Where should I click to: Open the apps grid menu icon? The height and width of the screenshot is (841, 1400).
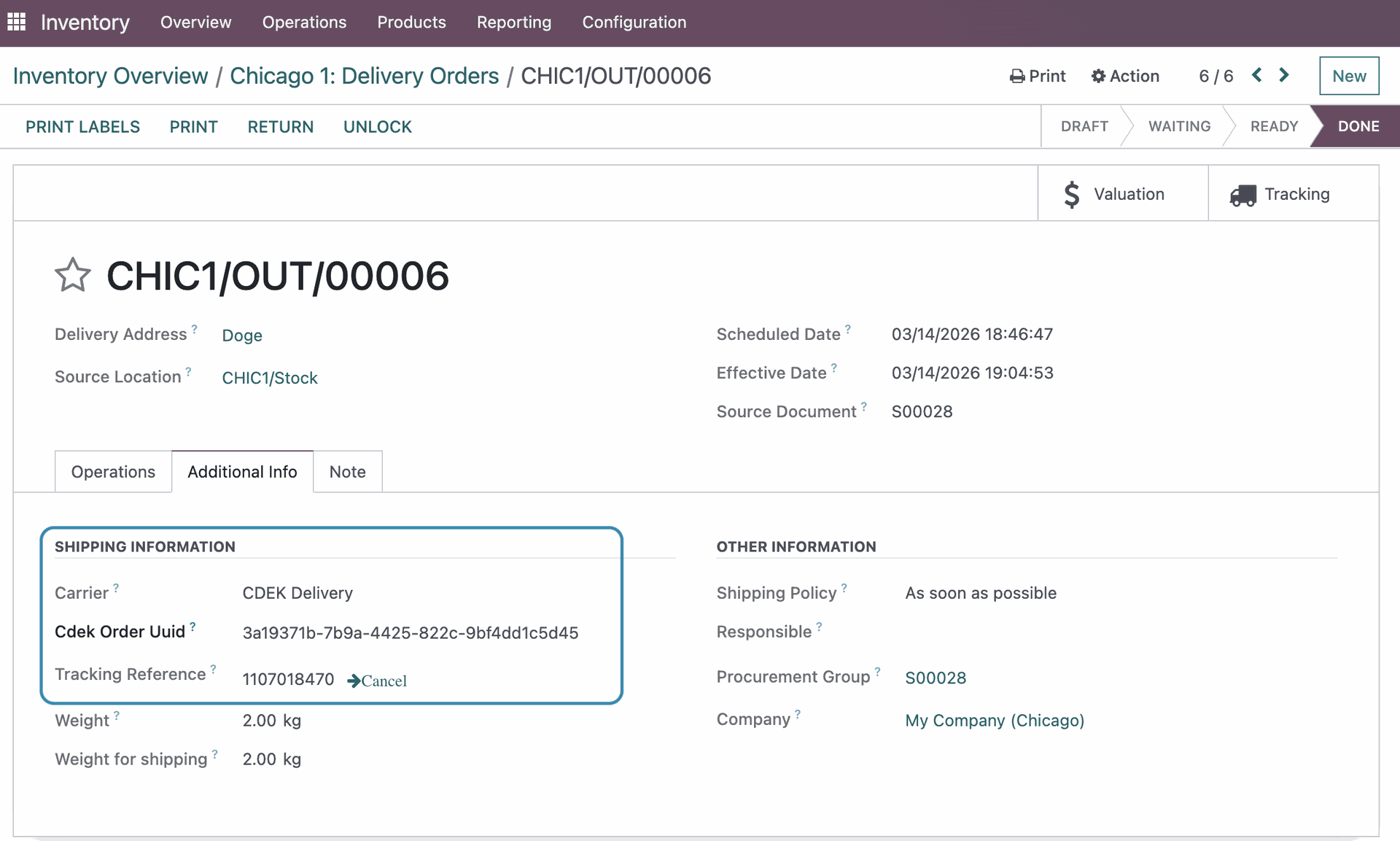tap(16, 22)
